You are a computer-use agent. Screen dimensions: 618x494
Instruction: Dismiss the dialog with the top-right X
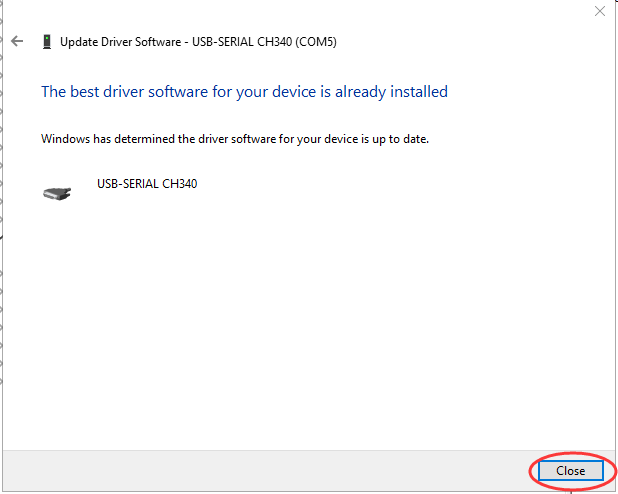[x=600, y=12]
